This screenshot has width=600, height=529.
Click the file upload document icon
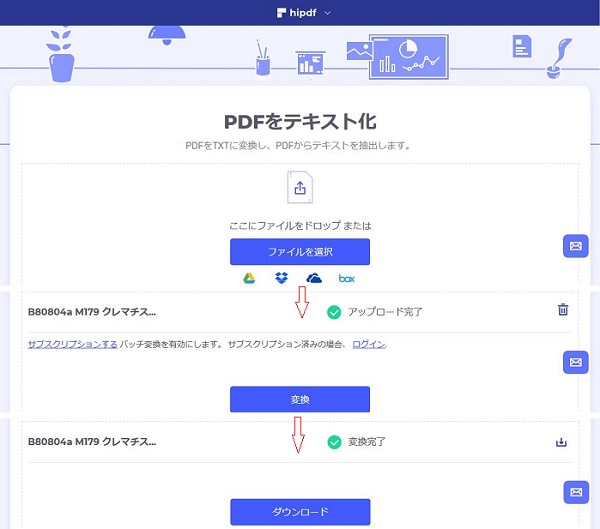pos(300,187)
